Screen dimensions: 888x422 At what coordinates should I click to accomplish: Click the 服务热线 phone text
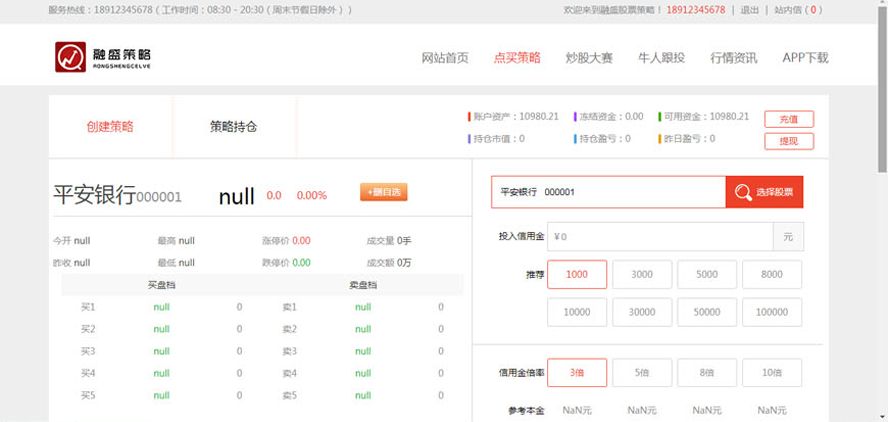(x=200, y=10)
